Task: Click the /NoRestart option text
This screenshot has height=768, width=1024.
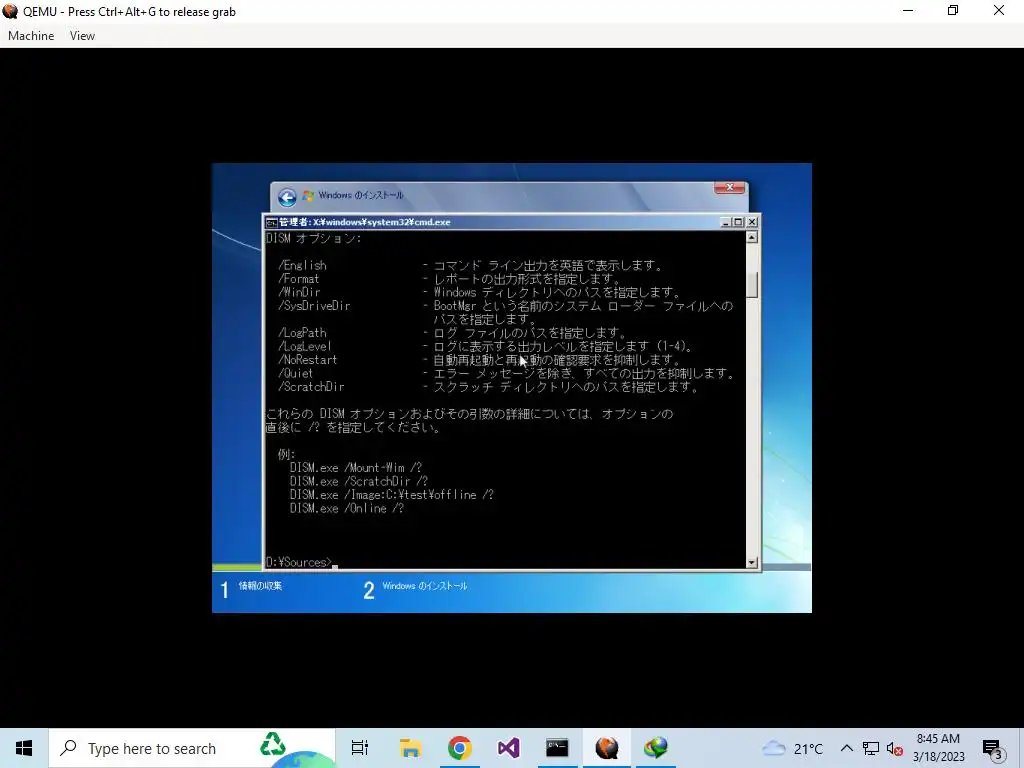Action: (308, 360)
